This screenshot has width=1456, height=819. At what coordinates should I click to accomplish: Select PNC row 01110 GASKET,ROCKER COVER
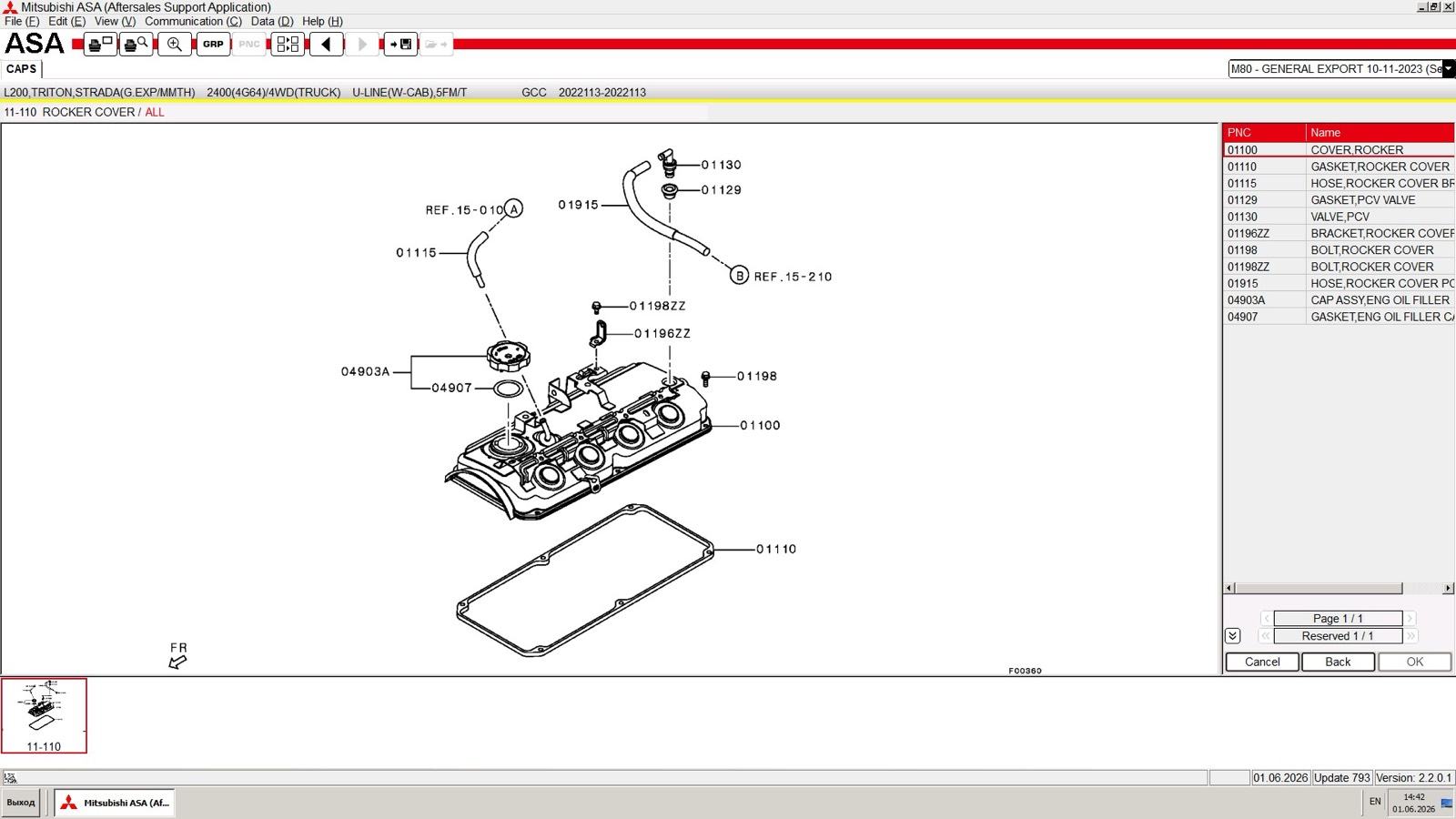1338,167
